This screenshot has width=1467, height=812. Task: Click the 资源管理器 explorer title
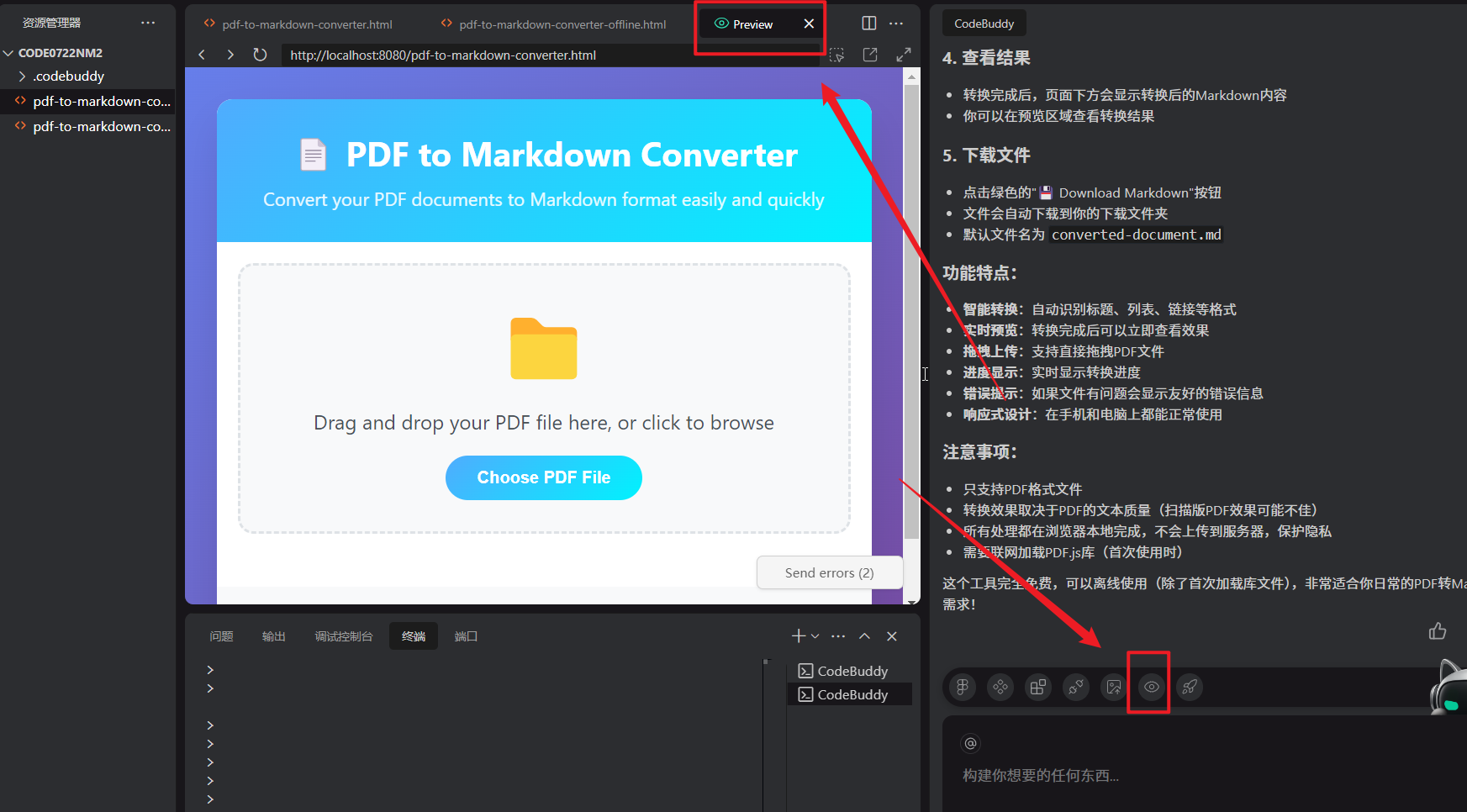coord(51,23)
